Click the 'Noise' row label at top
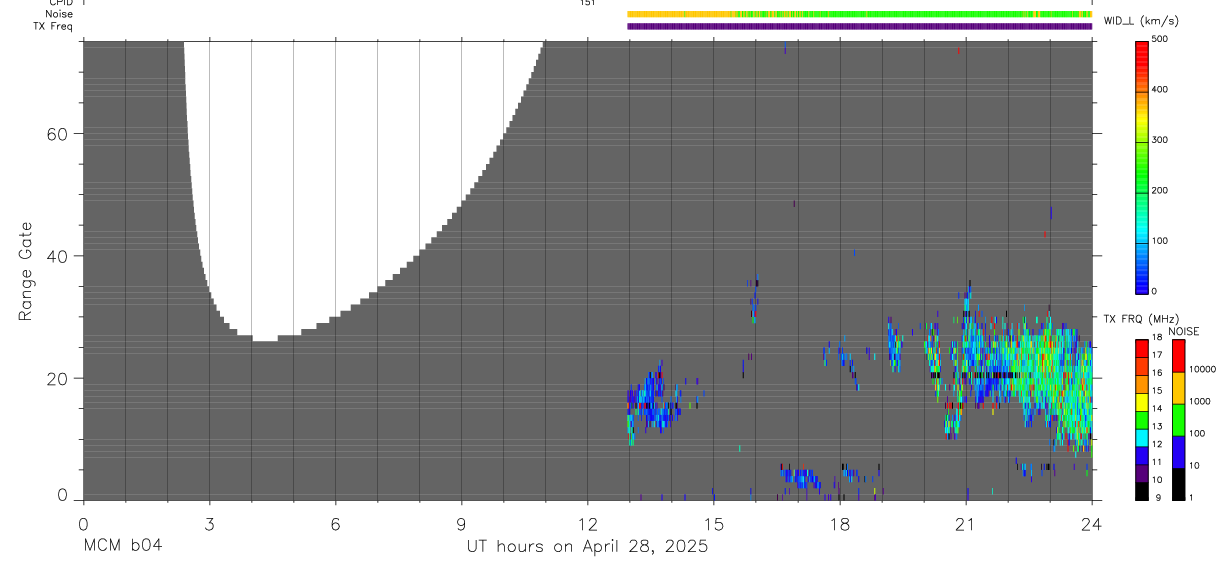Screen dimensions: 1228x567 pos(58,14)
